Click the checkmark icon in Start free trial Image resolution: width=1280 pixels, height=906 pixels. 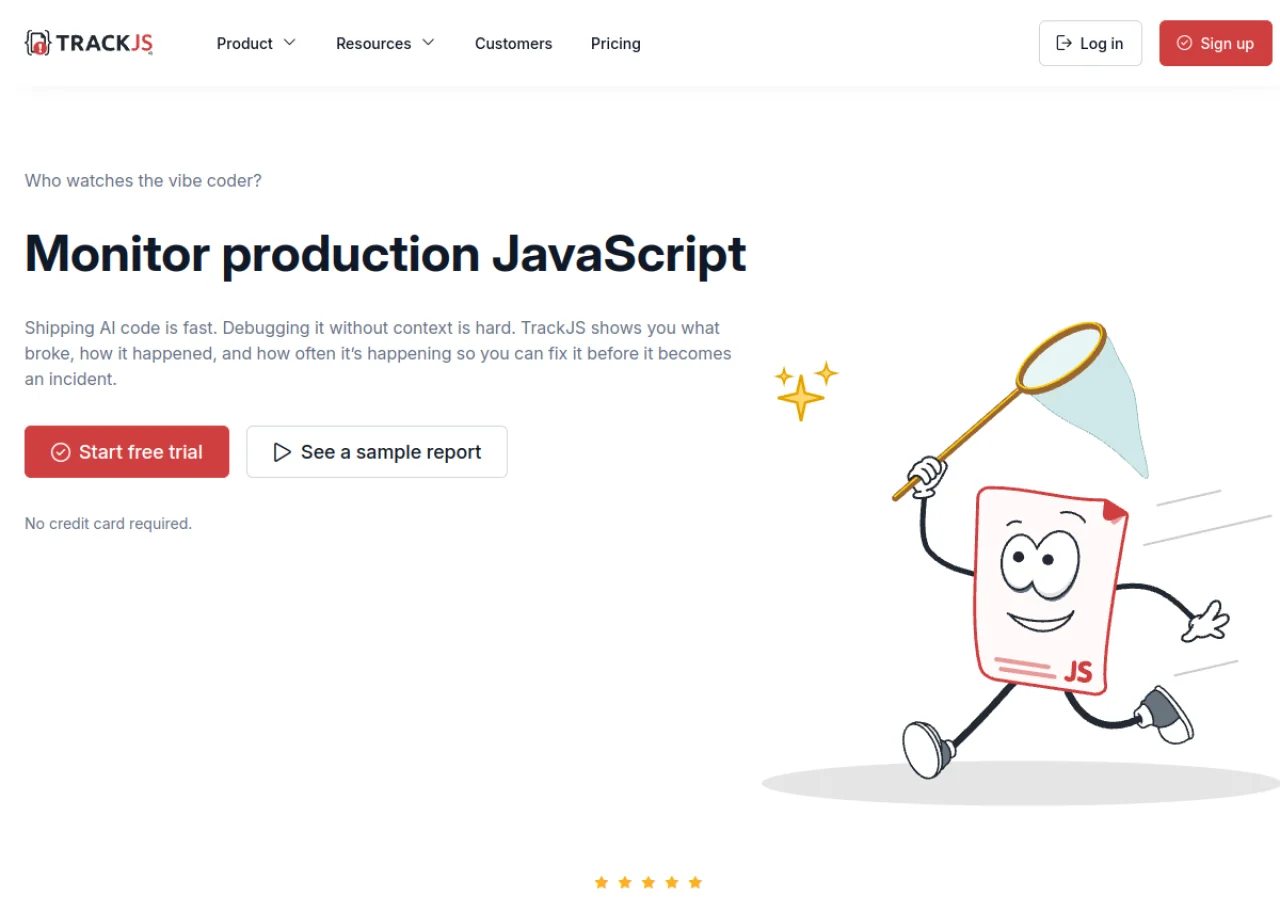click(61, 452)
